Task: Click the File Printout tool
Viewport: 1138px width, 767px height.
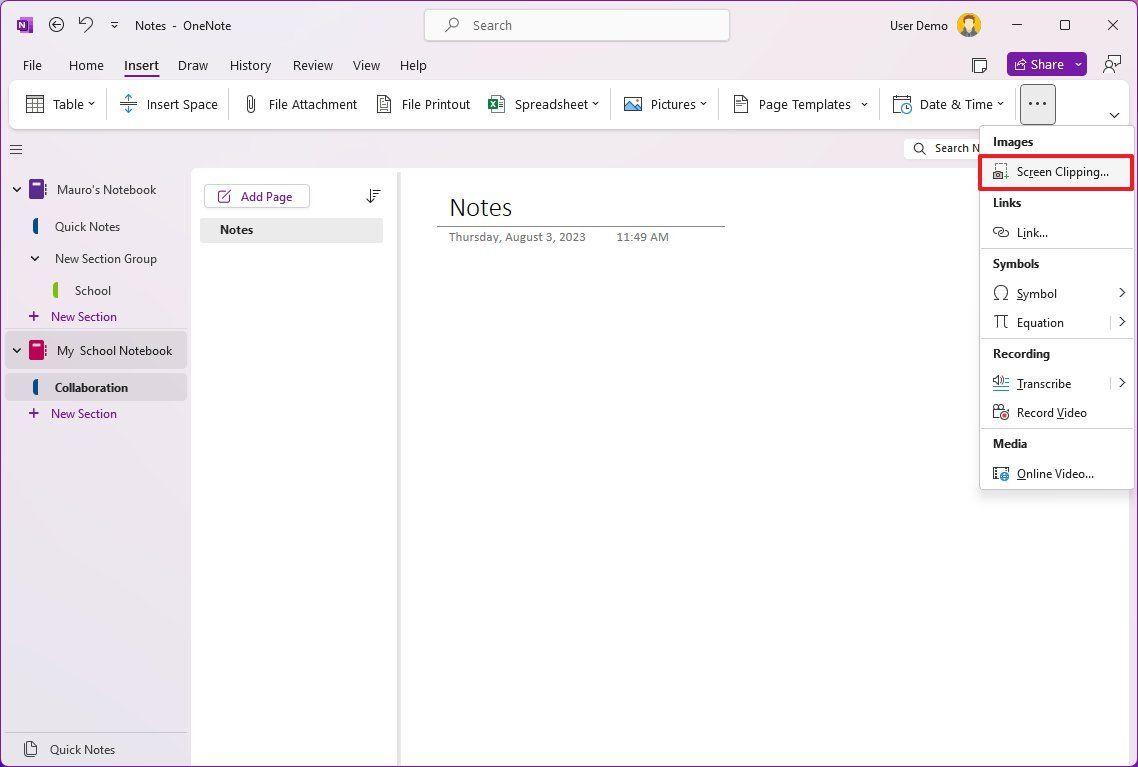Action: tap(423, 103)
